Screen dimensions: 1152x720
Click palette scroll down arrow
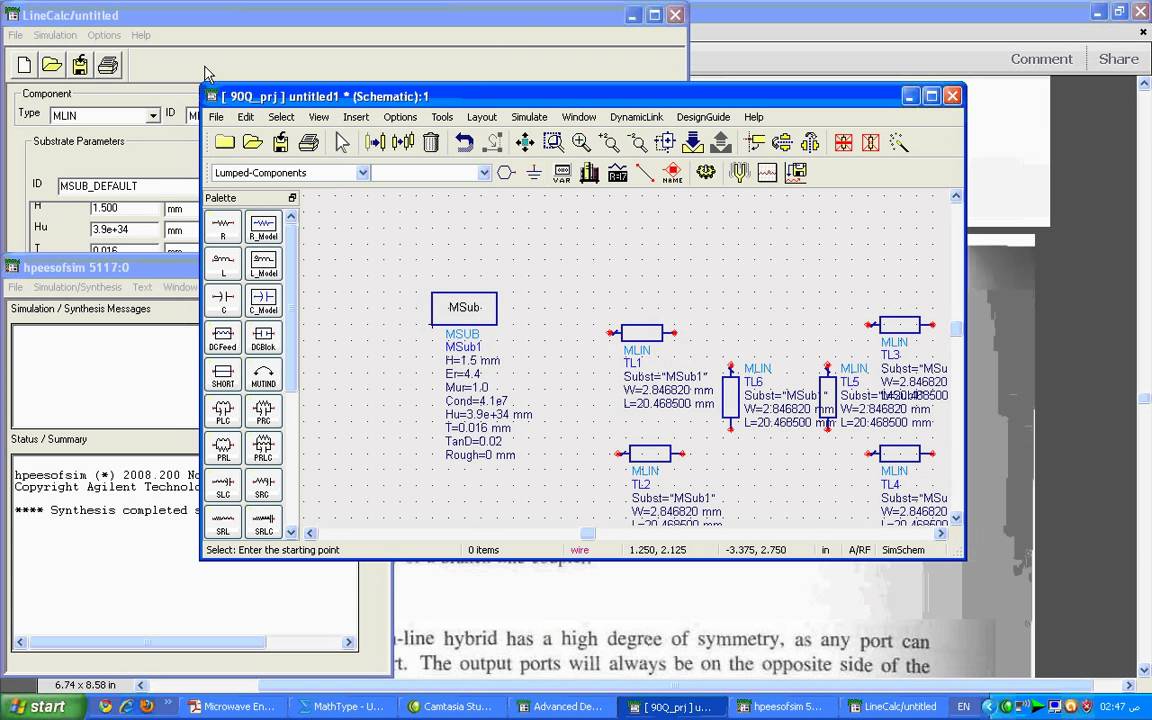click(x=291, y=532)
